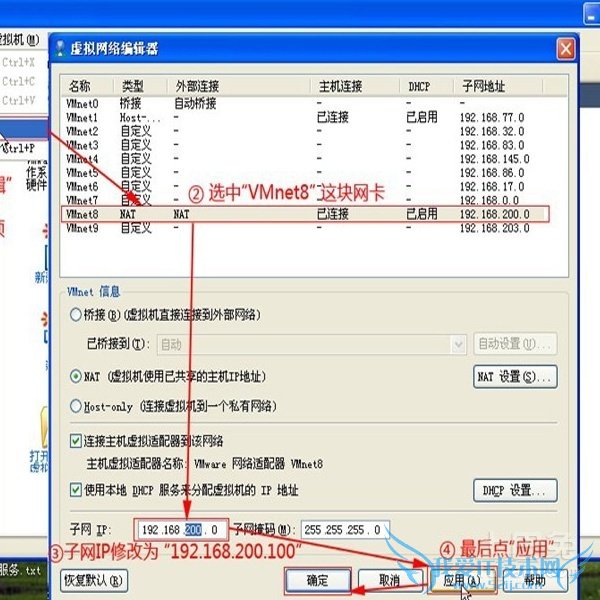Click the 确定 button
This screenshot has width=600, height=600.
click(x=318, y=580)
